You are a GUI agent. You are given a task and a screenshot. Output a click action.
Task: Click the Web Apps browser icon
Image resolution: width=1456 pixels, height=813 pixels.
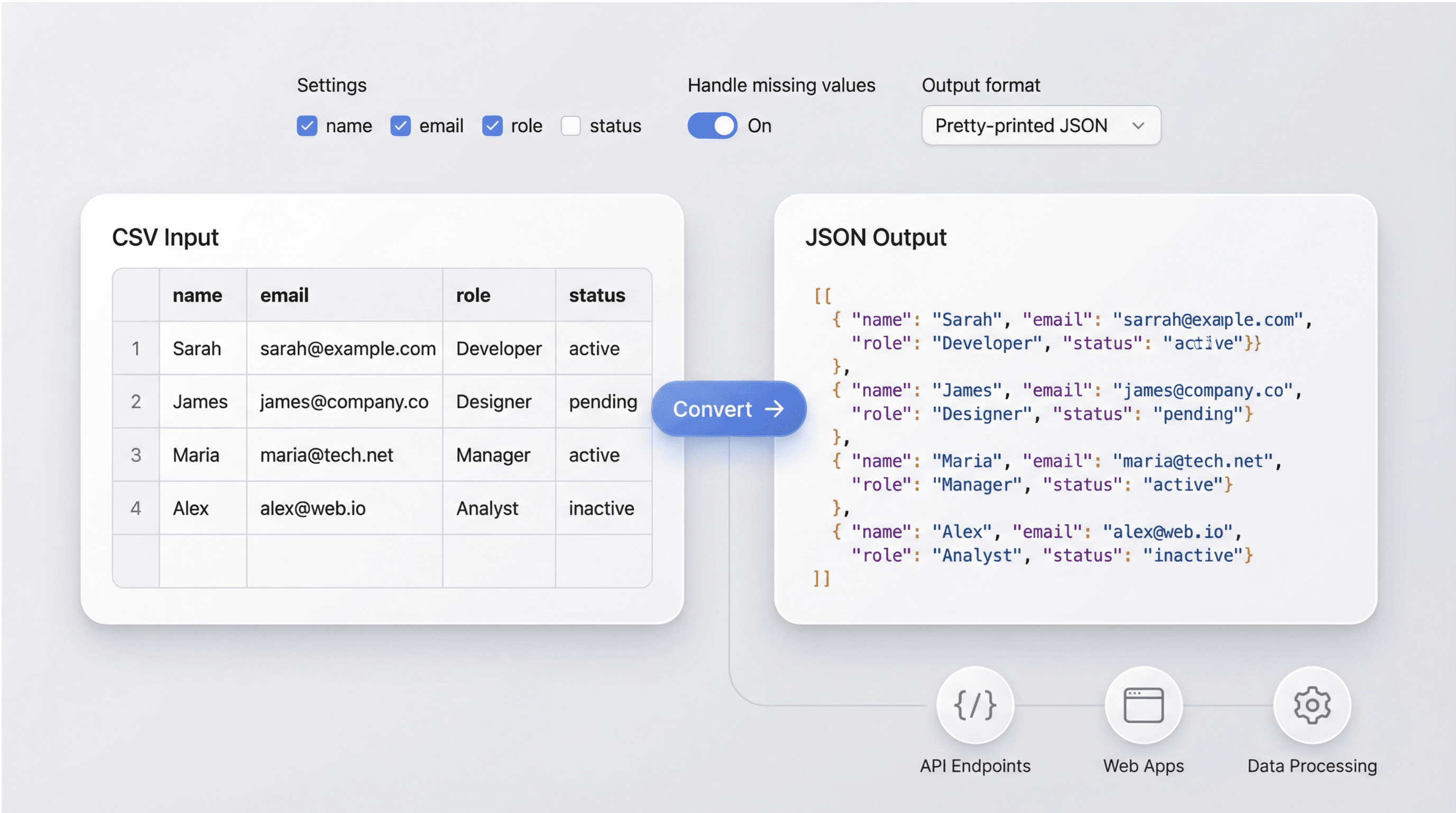(1143, 705)
